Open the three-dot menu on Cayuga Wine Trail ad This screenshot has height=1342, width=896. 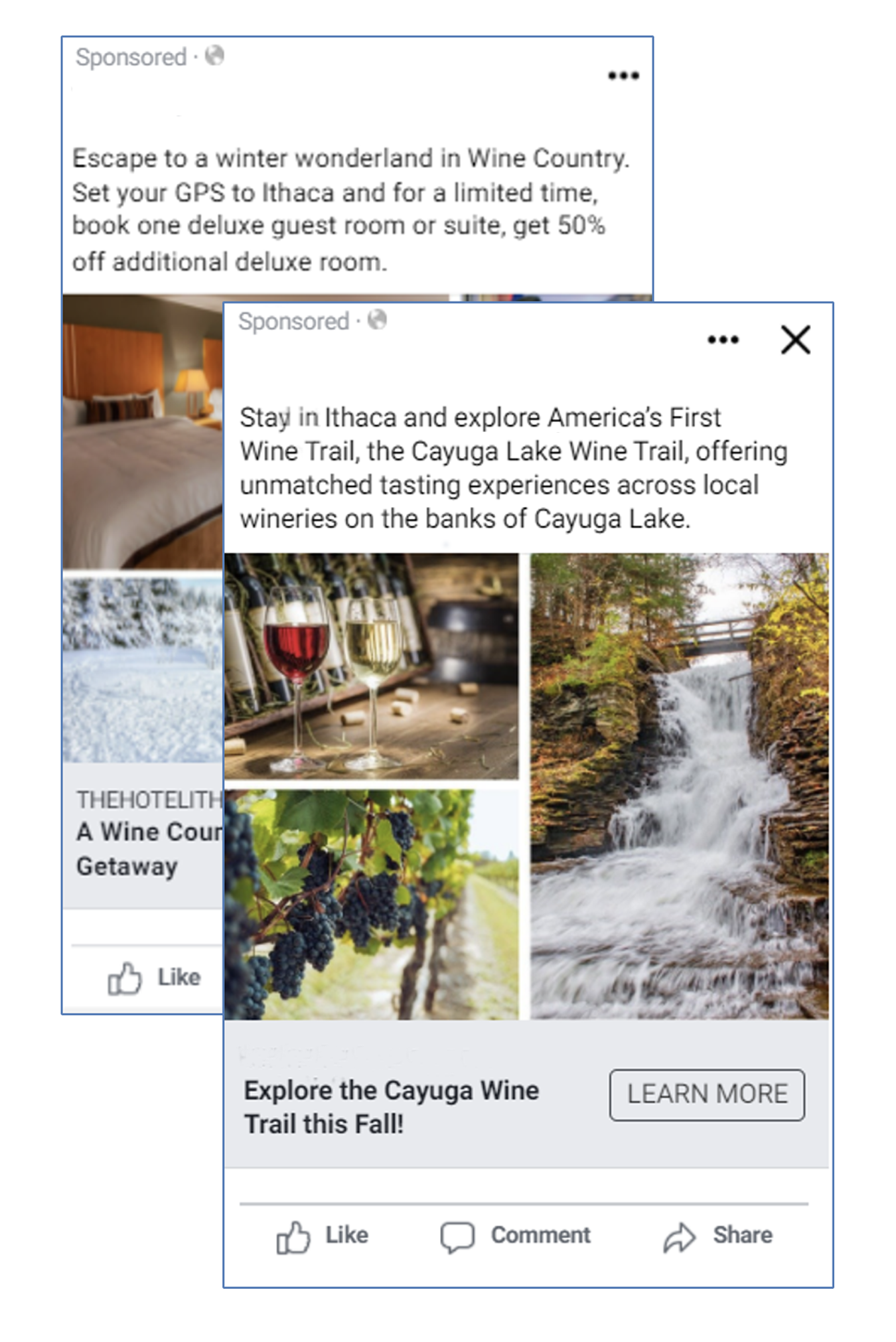coord(723,340)
